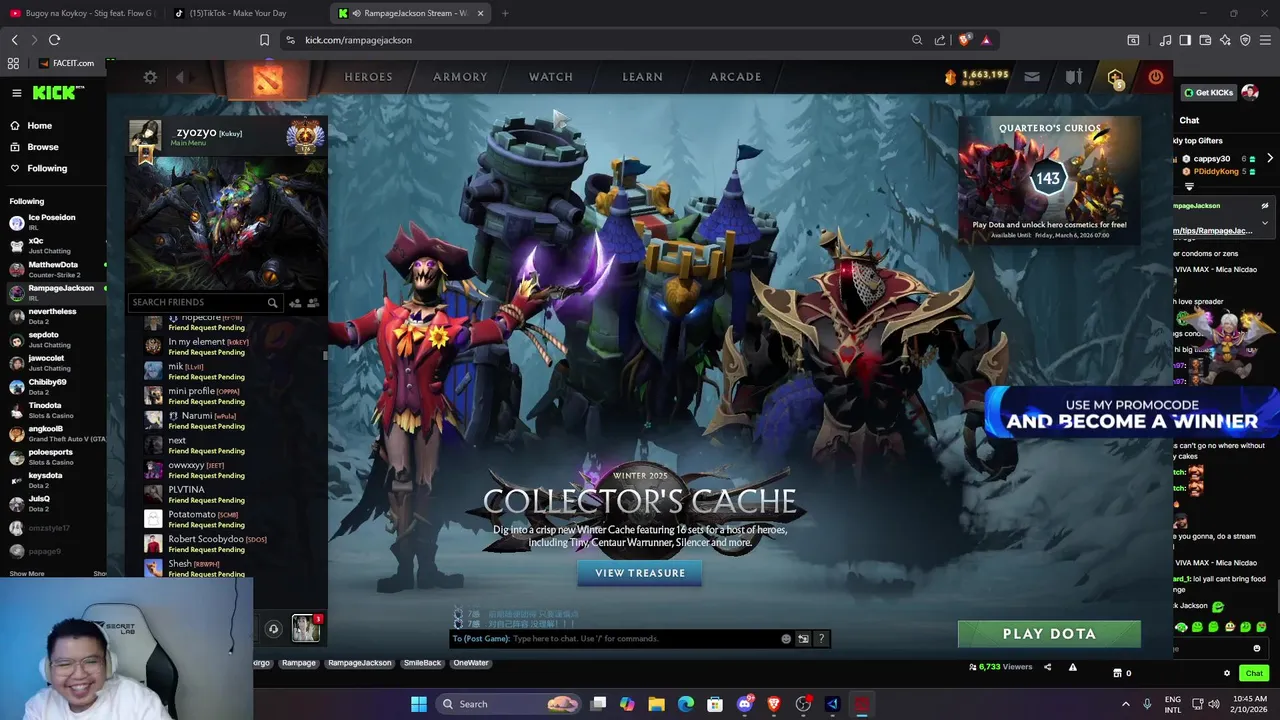Screen dimensions: 1280x720
Task: Click Dota back arrow next to gear
Action: [180, 77]
